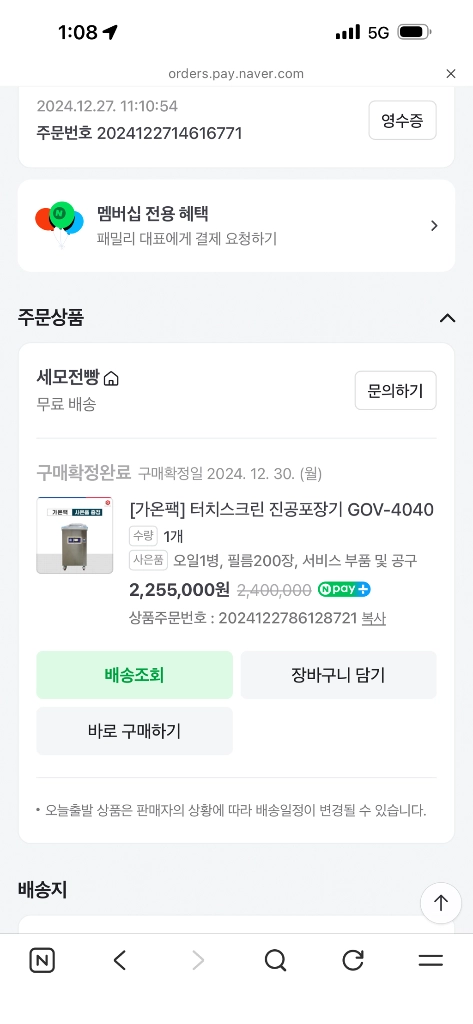Tap the forward arrow in bottom bar
Image resolution: width=473 pixels, height=1024 pixels.
[x=198, y=960]
